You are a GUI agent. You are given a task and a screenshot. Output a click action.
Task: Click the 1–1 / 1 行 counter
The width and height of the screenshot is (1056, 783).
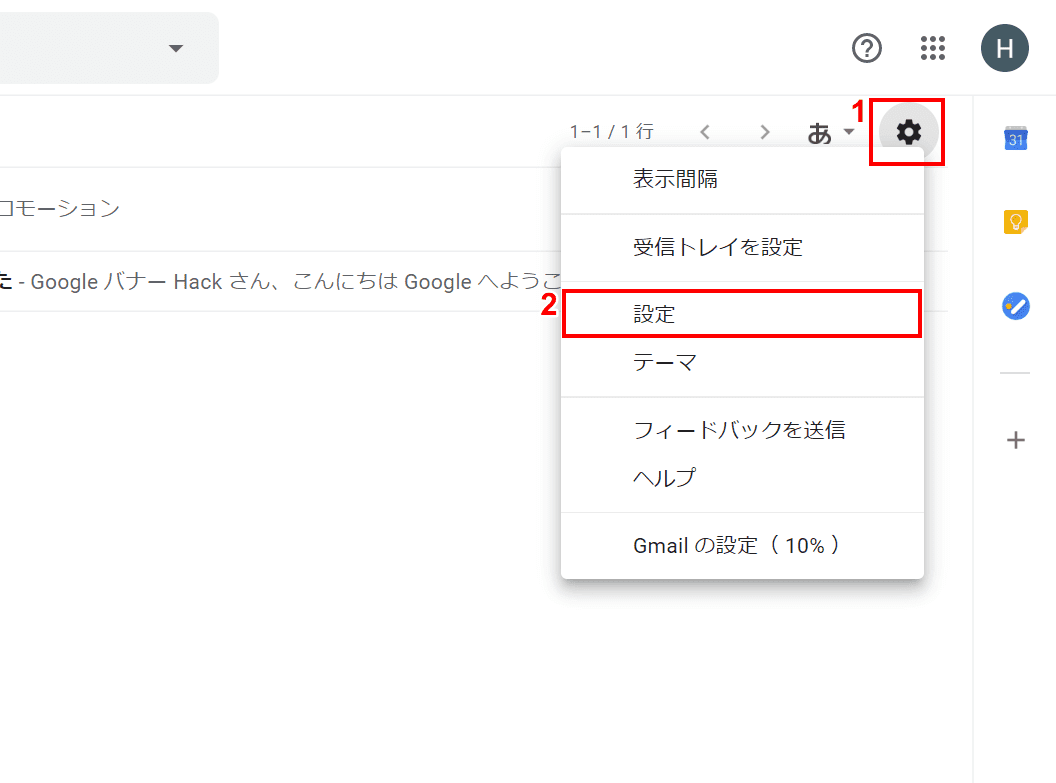[x=612, y=131]
